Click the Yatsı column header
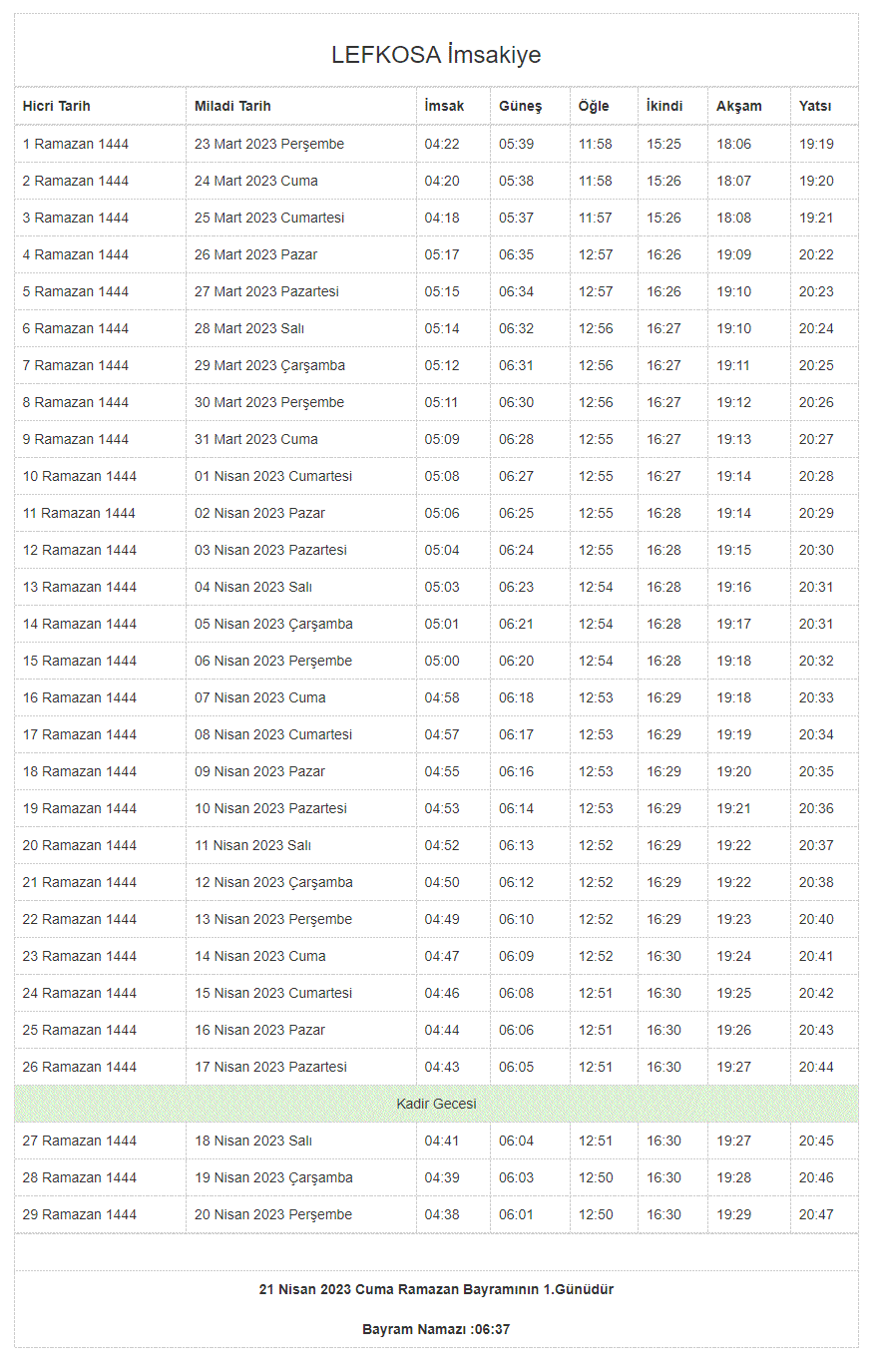This screenshot has height=1372, width=882. 814,106
